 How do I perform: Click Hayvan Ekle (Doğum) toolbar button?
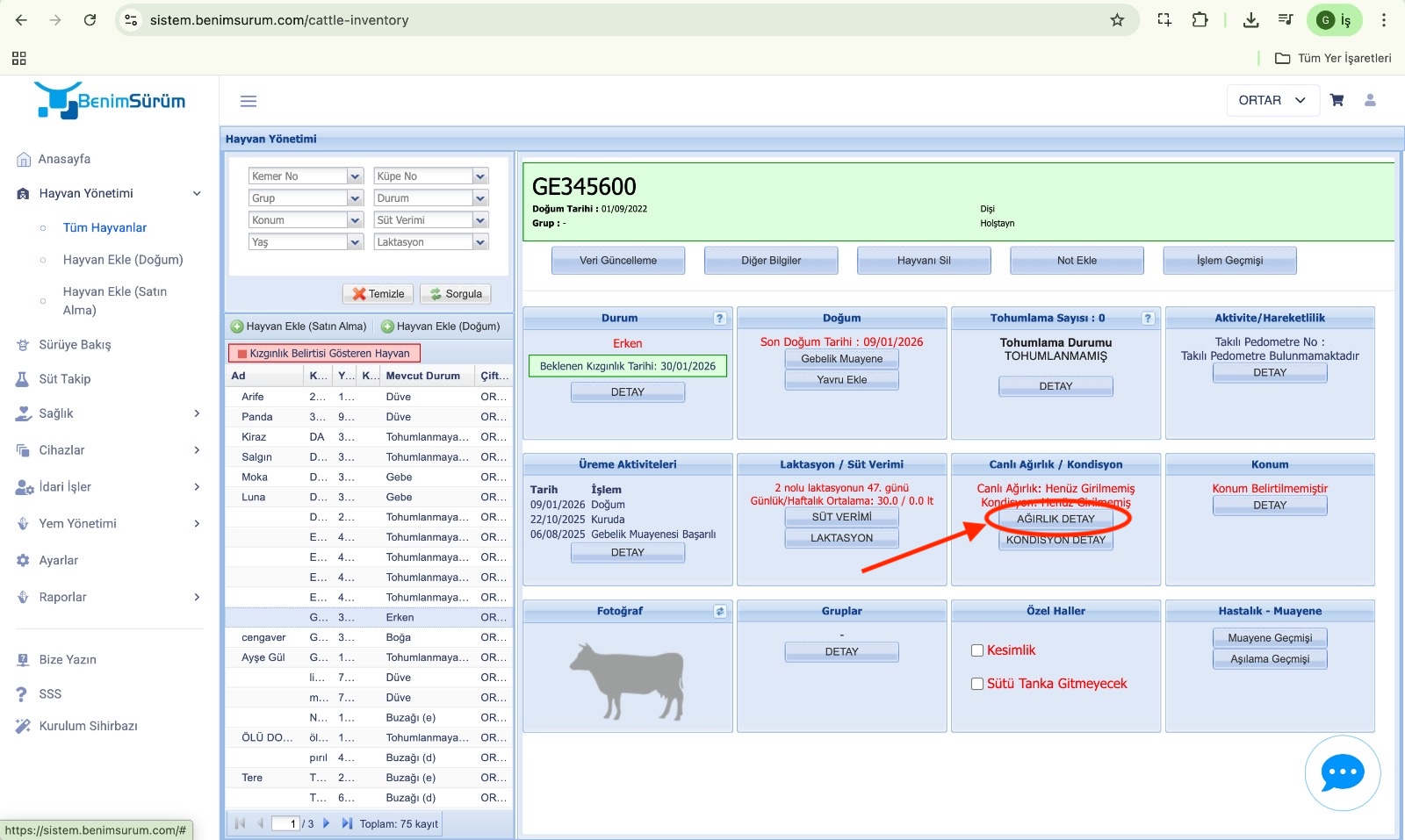(441, 327)
